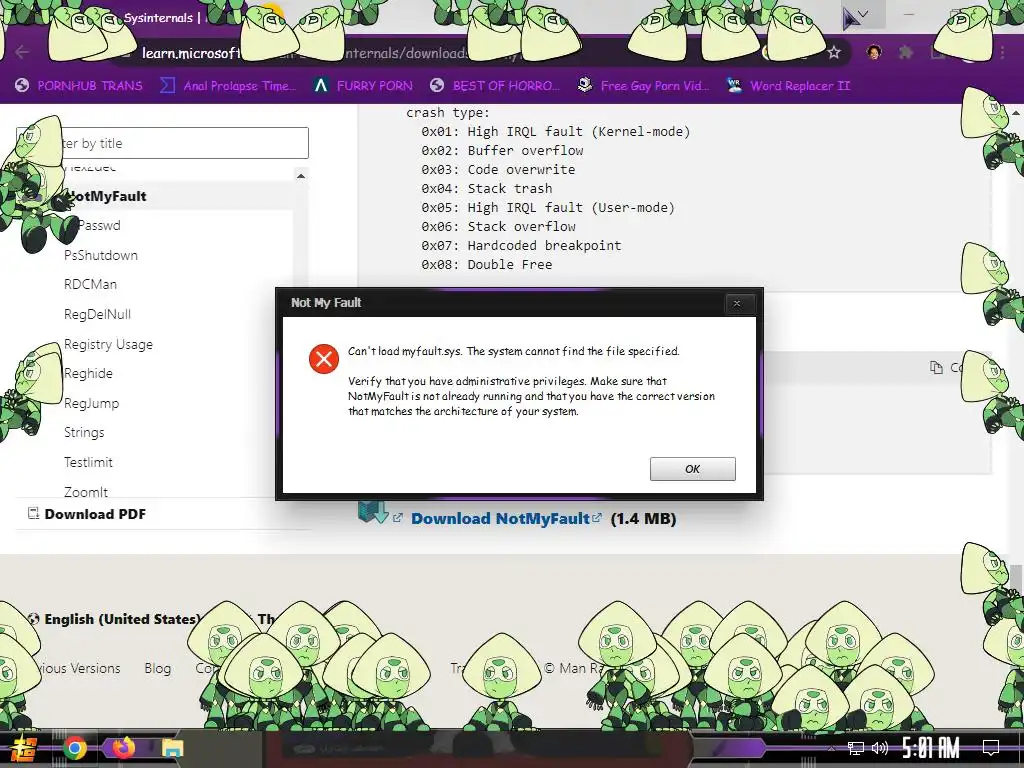The height and width of the screenshot is (768, 1024).
Task: Click the '0x06: Stack overflow' text
Action: pos(498,226)
